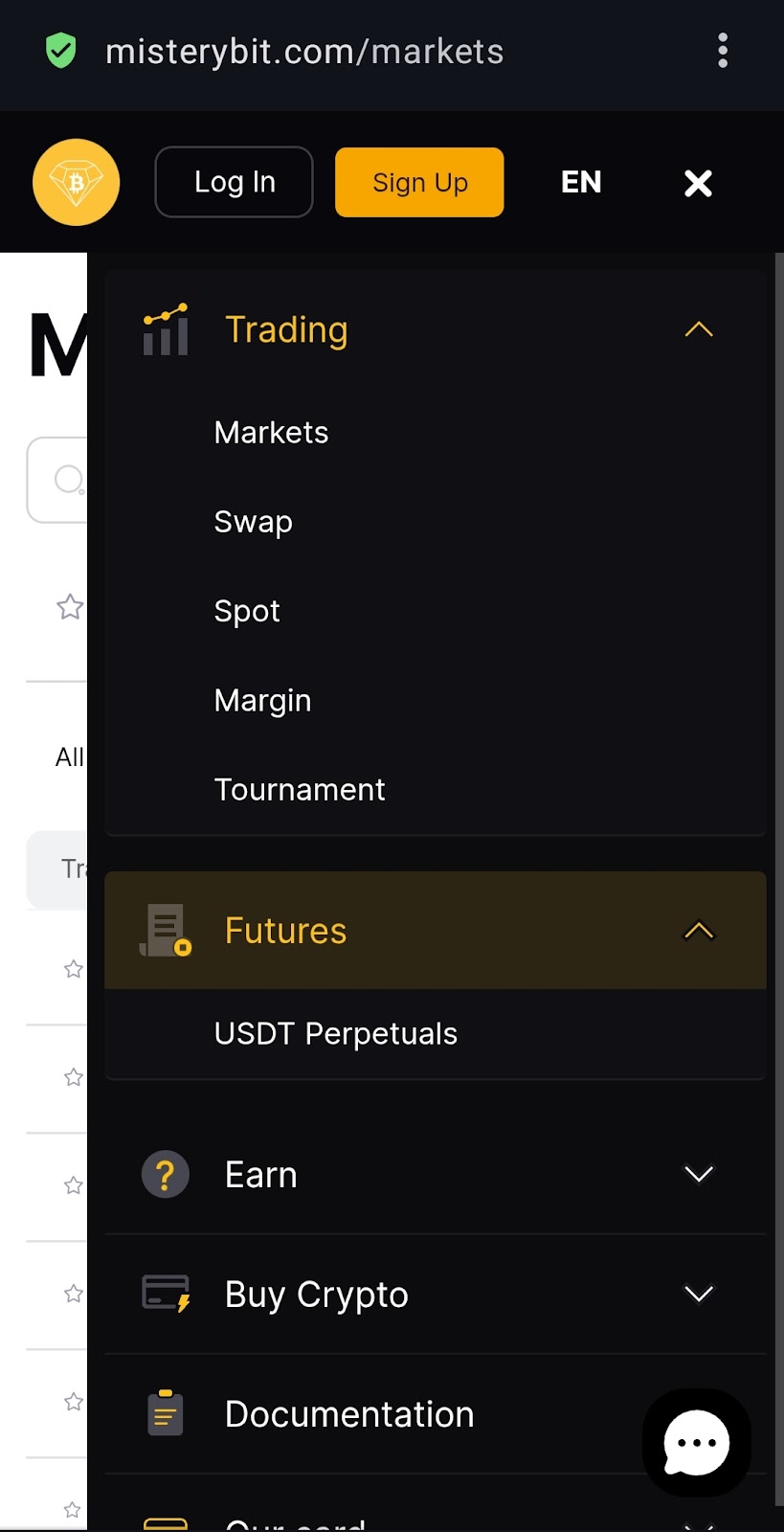The image size is (784, 1532).
Task: Toggle the top favorites star on the markets page
Action: tap(70, 607)
